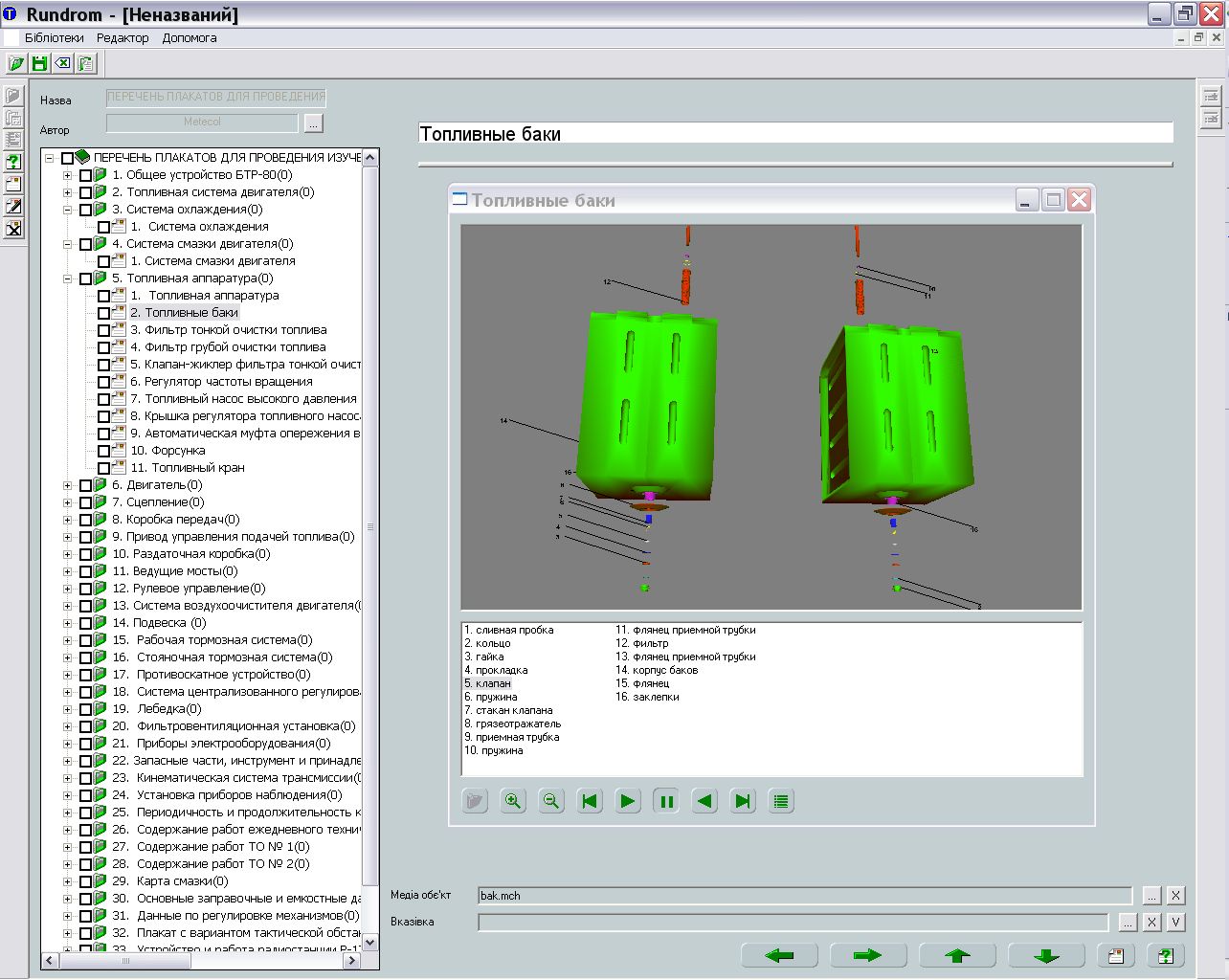The width and height of the screenshot is (1229, 980).
Task: Click the zoom out magnifier button
Action: point(551,801)
